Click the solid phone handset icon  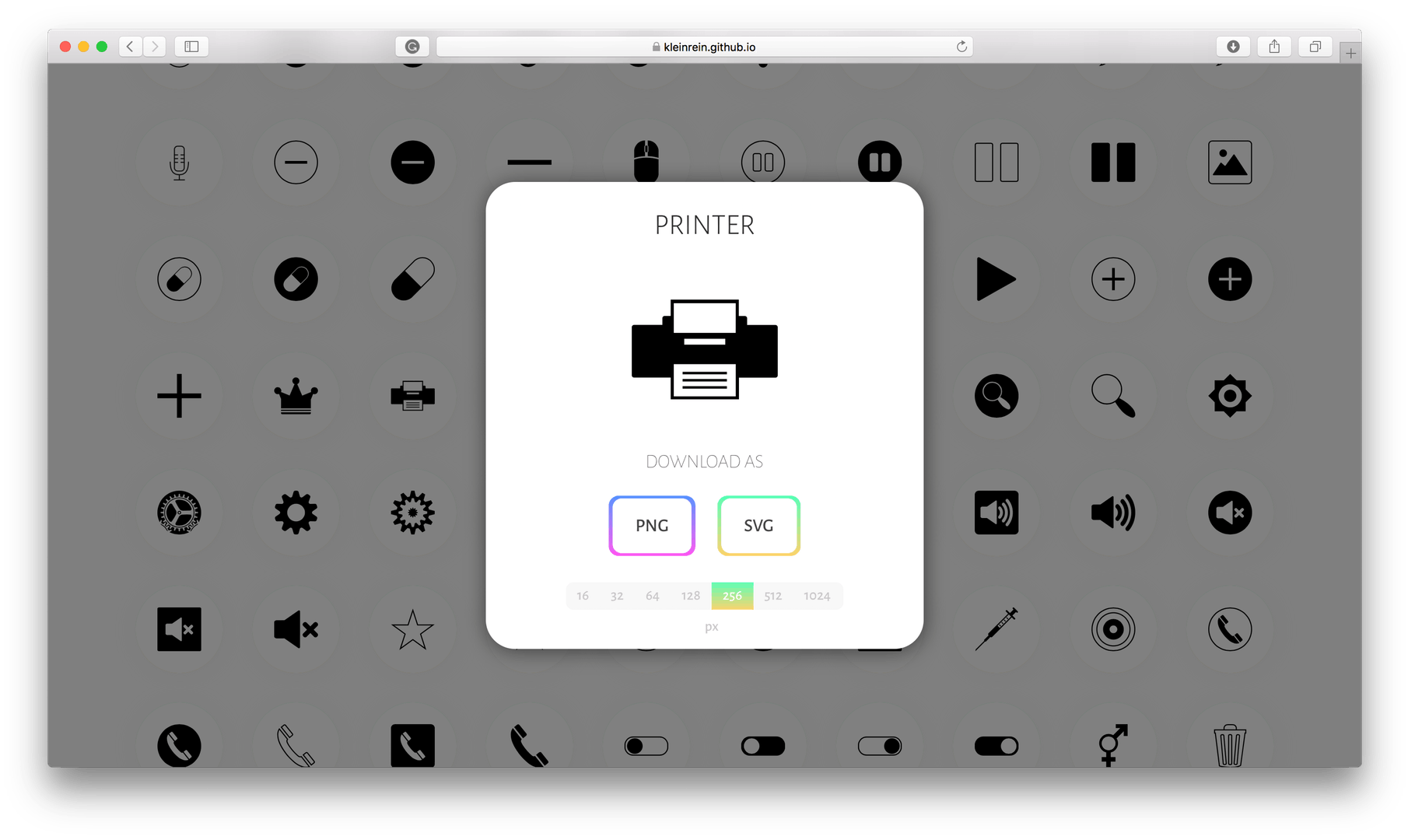click(530, 745)
